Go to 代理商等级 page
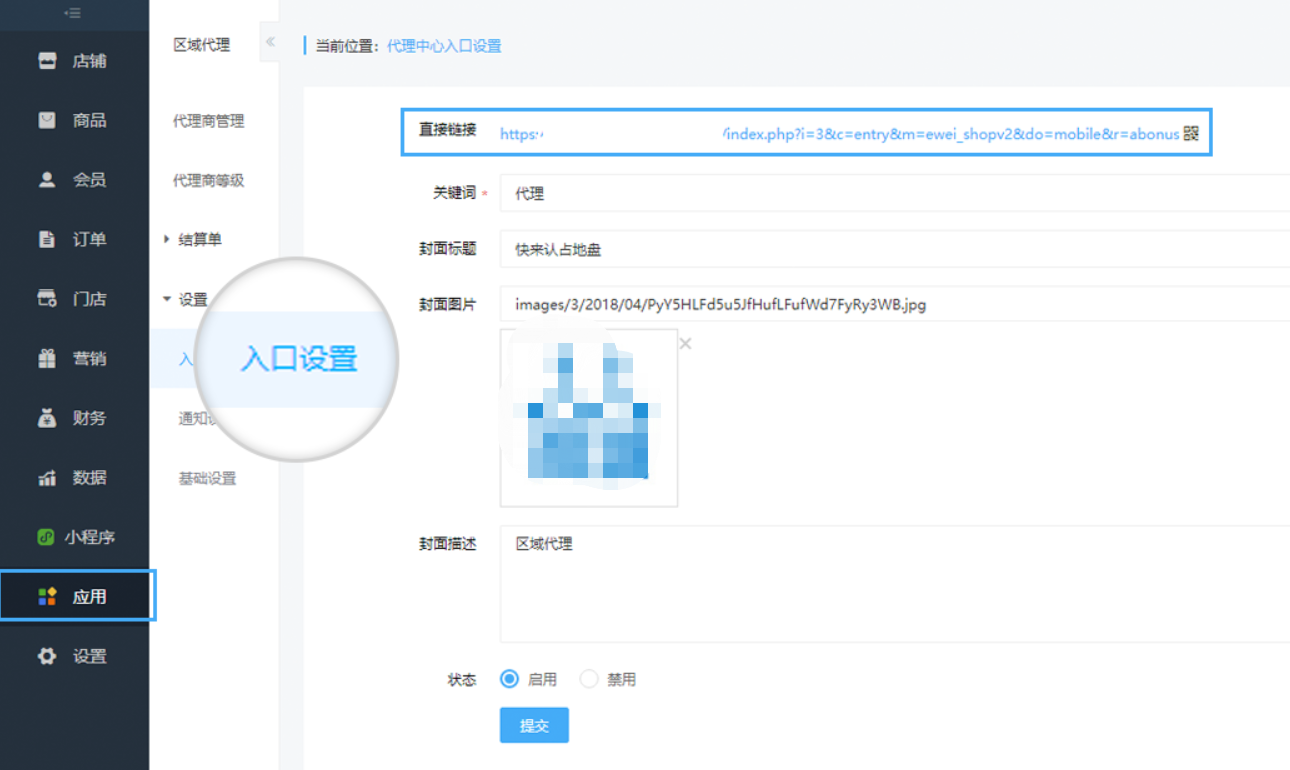This screenshot has width=1290, height=770. click(x=208, y=180)
